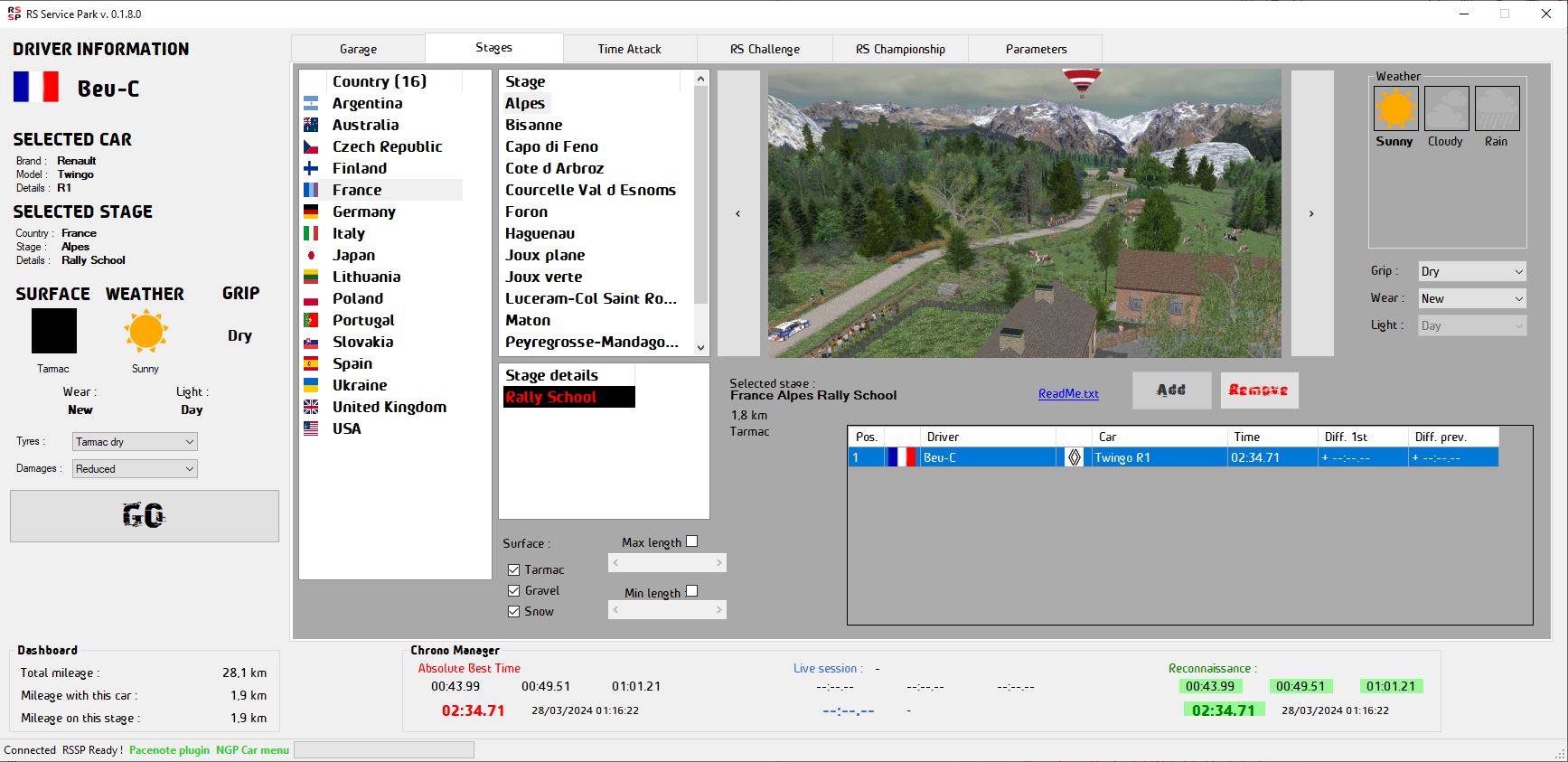The width and height of the screenshot is (1568, 762).
Task: Show next stage image with right arrow
Action: point(1312,213)
